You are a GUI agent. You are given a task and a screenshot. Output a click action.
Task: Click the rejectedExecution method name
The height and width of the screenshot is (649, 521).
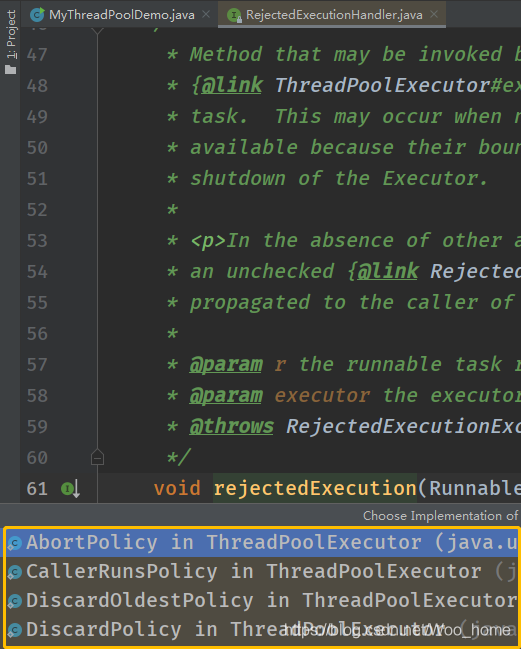[315, 488]
